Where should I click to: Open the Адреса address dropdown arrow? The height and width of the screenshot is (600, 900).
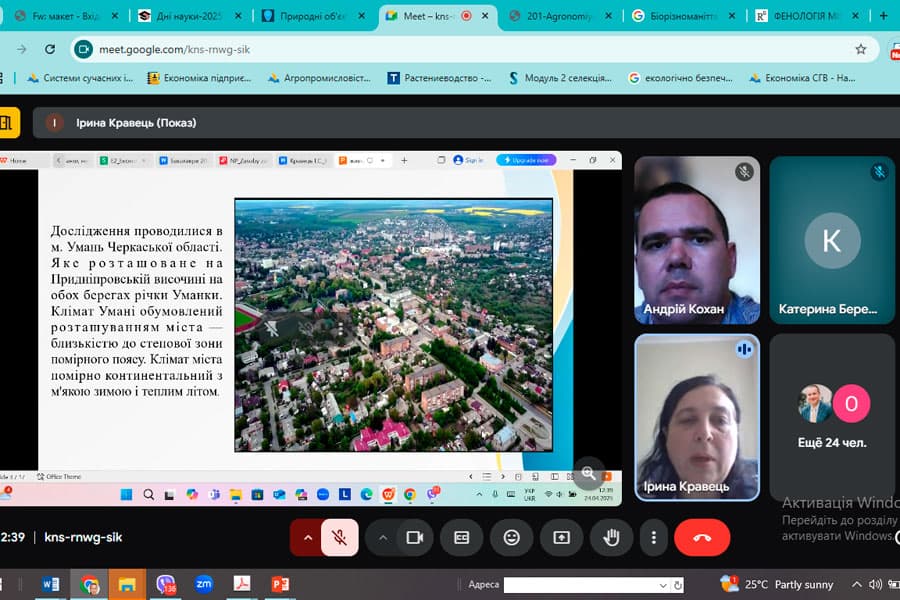(x=663, y=585)
